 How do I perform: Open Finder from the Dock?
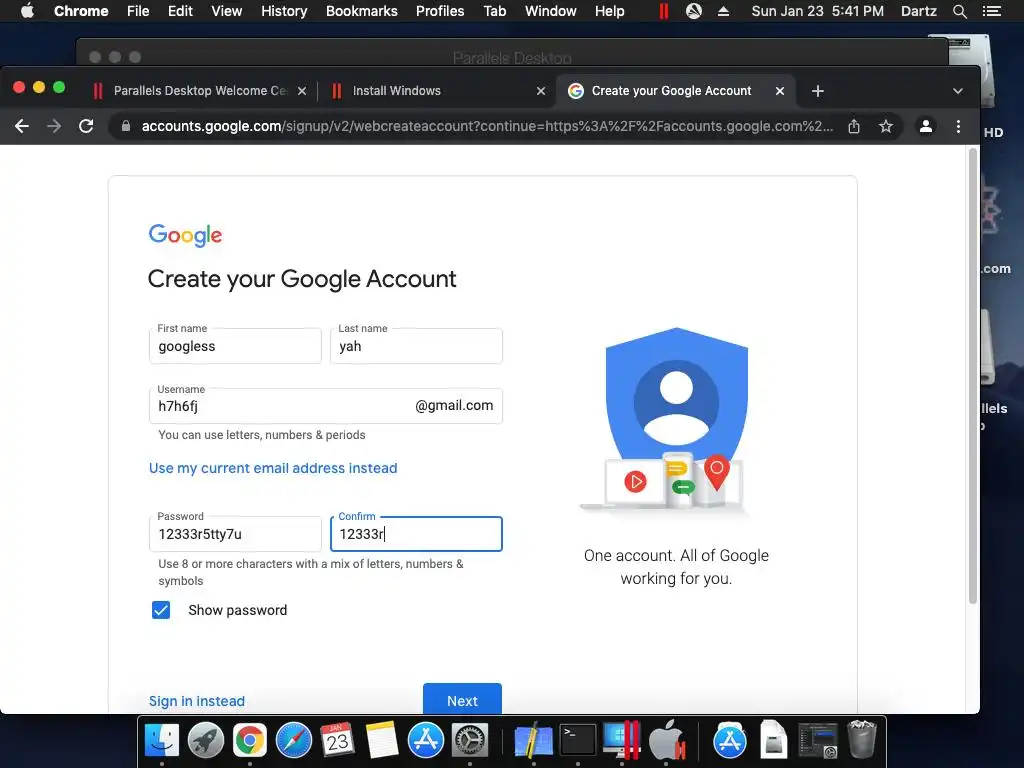pyautogui.click(x=162, y=741)
